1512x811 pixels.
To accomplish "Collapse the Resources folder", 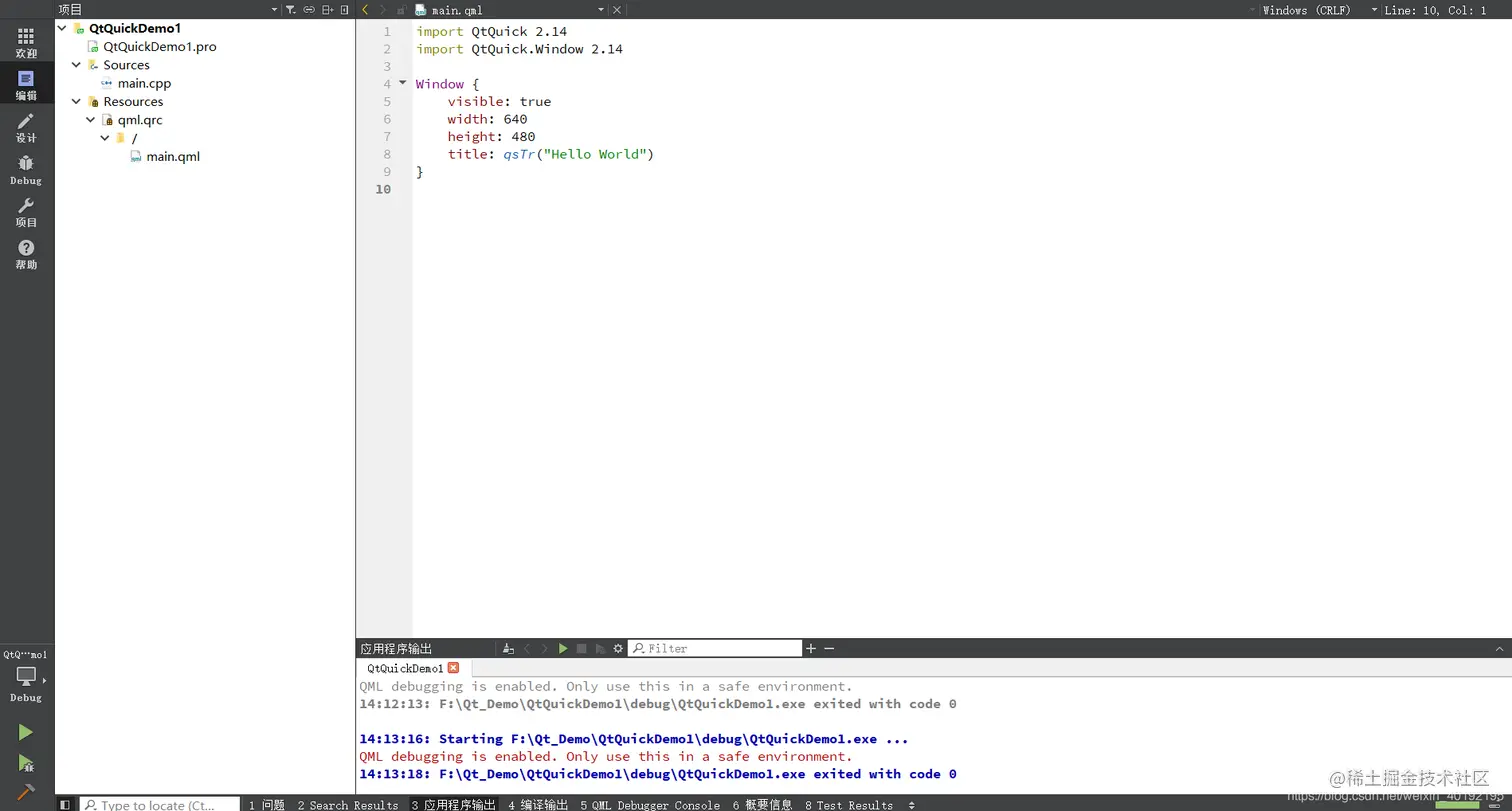I will [77, 101].
